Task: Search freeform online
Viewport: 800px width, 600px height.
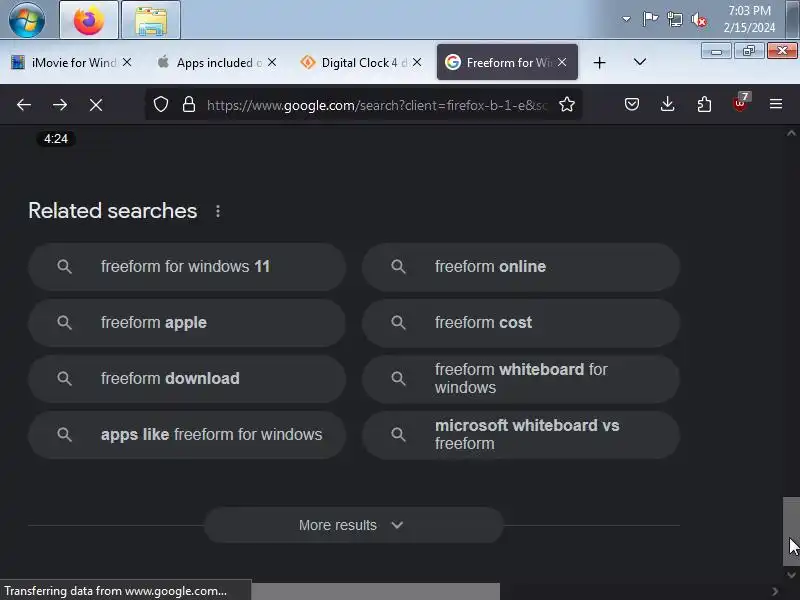Action: pos(520,267)
